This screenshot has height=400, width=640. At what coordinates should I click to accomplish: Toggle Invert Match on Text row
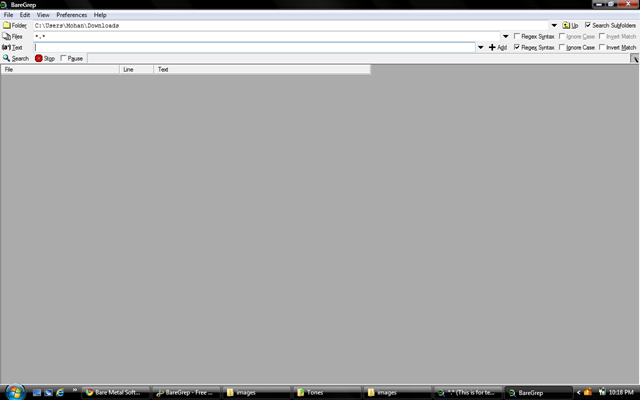click(x=602, y=47)
